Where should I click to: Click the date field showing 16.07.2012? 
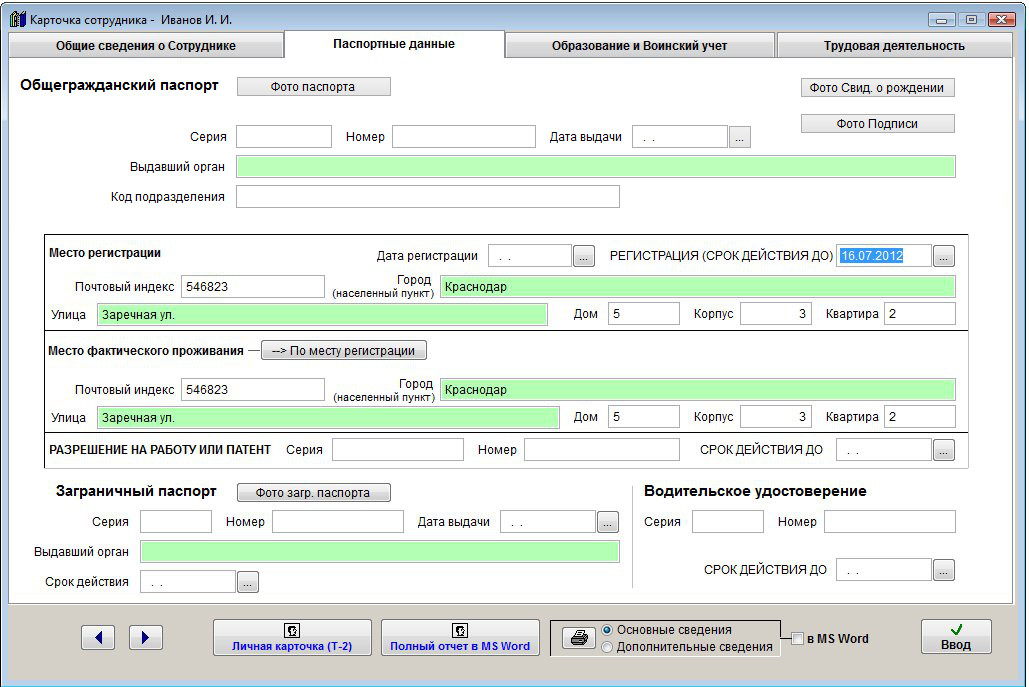click(884, 256)
